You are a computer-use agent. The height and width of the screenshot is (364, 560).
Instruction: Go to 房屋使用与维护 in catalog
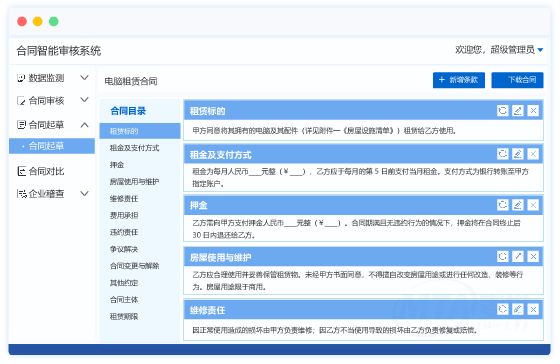134,181
